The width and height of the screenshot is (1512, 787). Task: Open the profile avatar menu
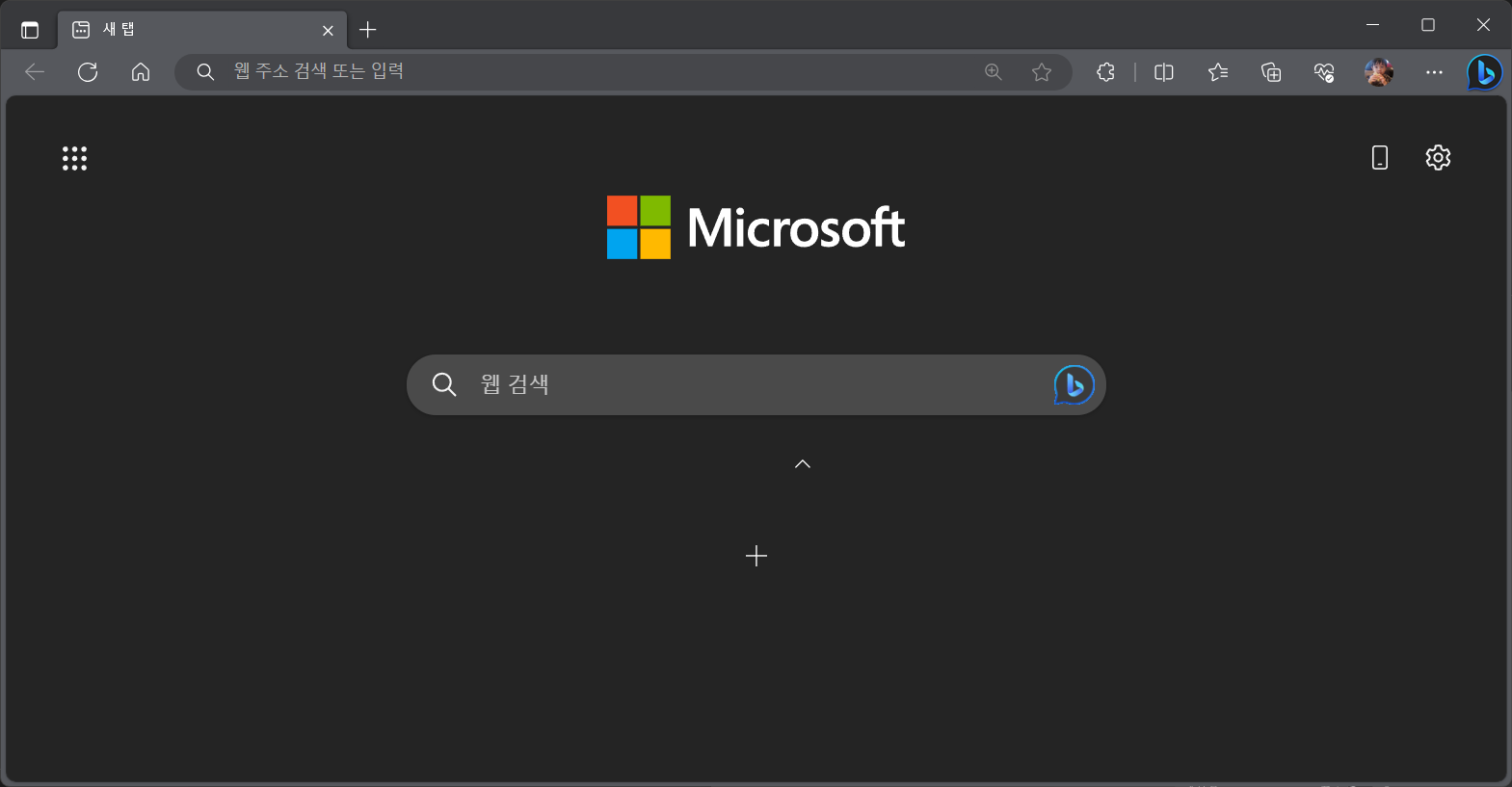[1379, 72]
